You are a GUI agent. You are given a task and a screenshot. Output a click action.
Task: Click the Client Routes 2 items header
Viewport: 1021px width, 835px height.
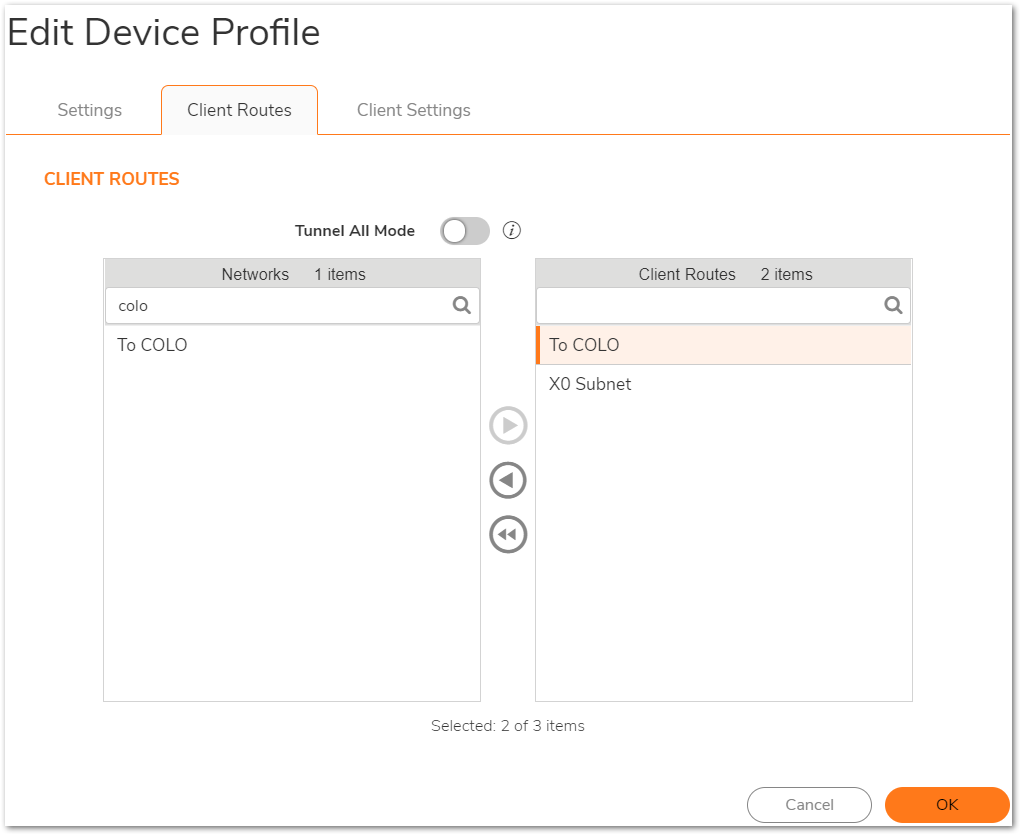723,274
